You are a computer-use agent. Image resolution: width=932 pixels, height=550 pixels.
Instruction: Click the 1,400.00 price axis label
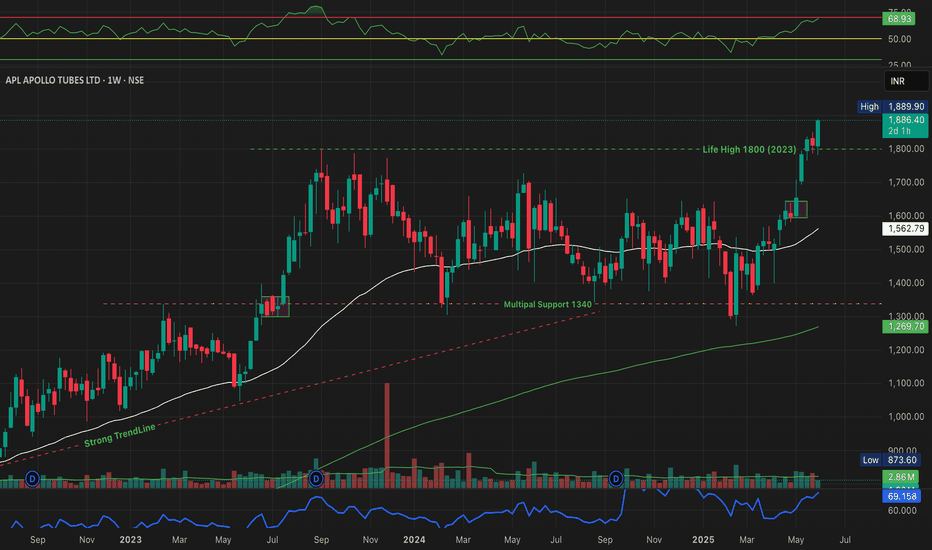click(906, 282)
